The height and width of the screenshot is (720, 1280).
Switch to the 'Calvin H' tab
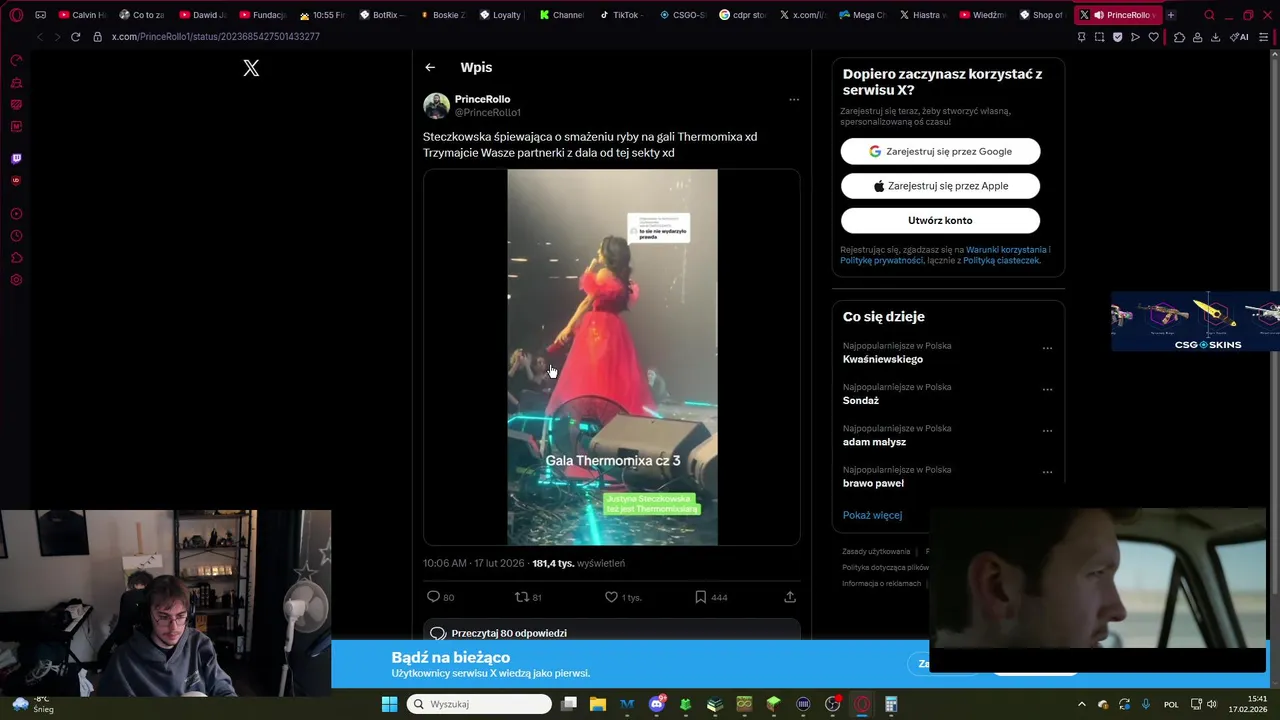[82, 15]
